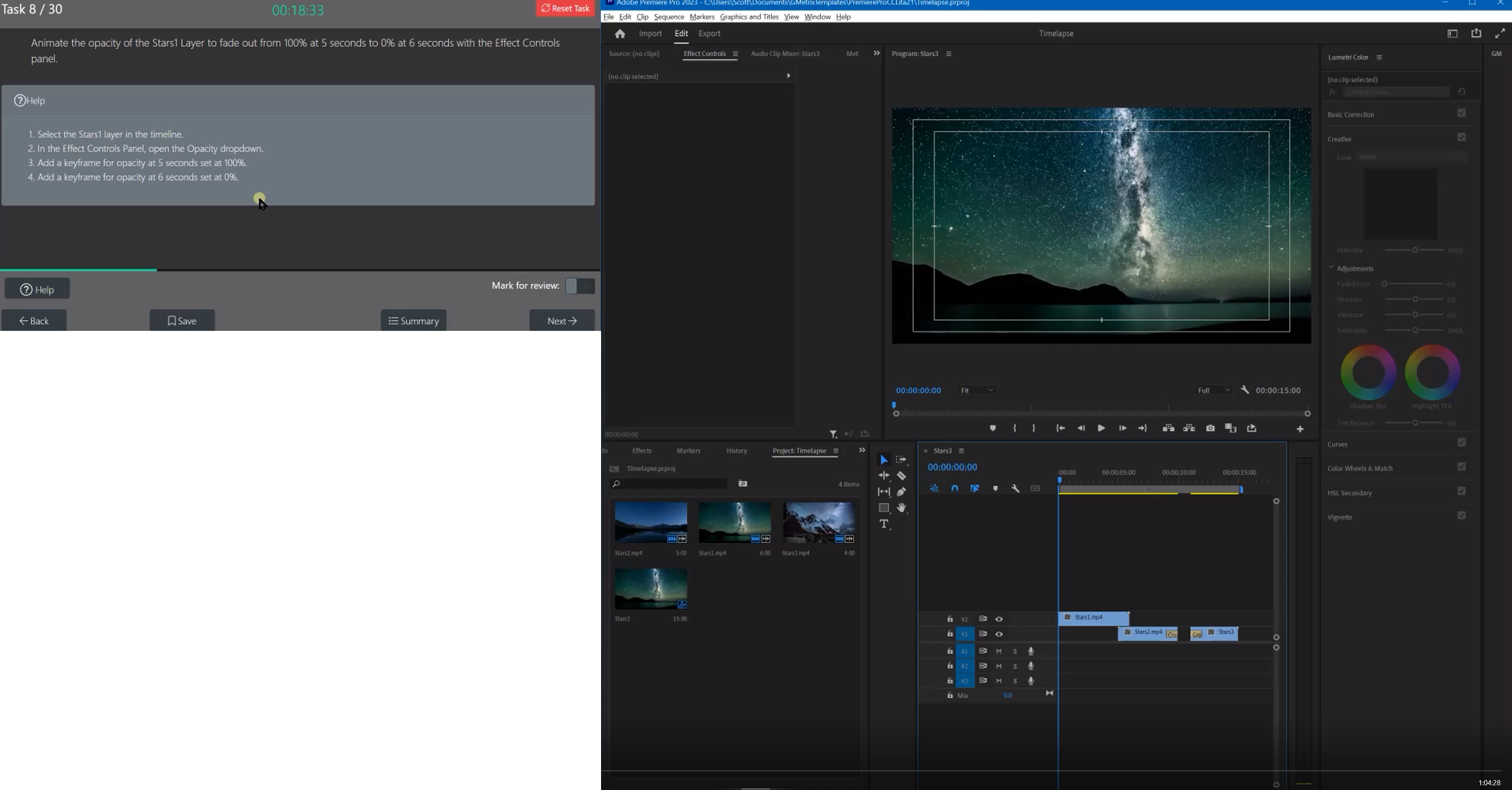Image resolution: width=1512 pixels, height=790 pixels.
Task: Click the Reset Task button
Action: pos(565,8)
